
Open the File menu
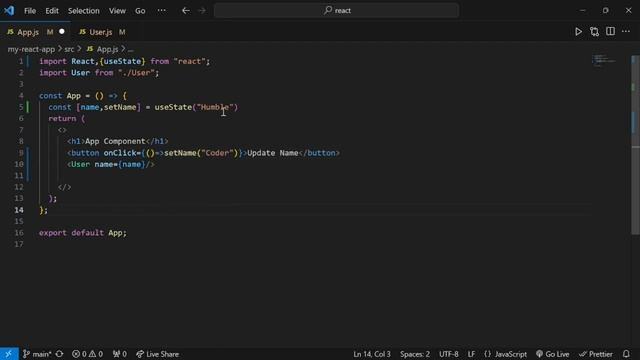click(30, 11)
